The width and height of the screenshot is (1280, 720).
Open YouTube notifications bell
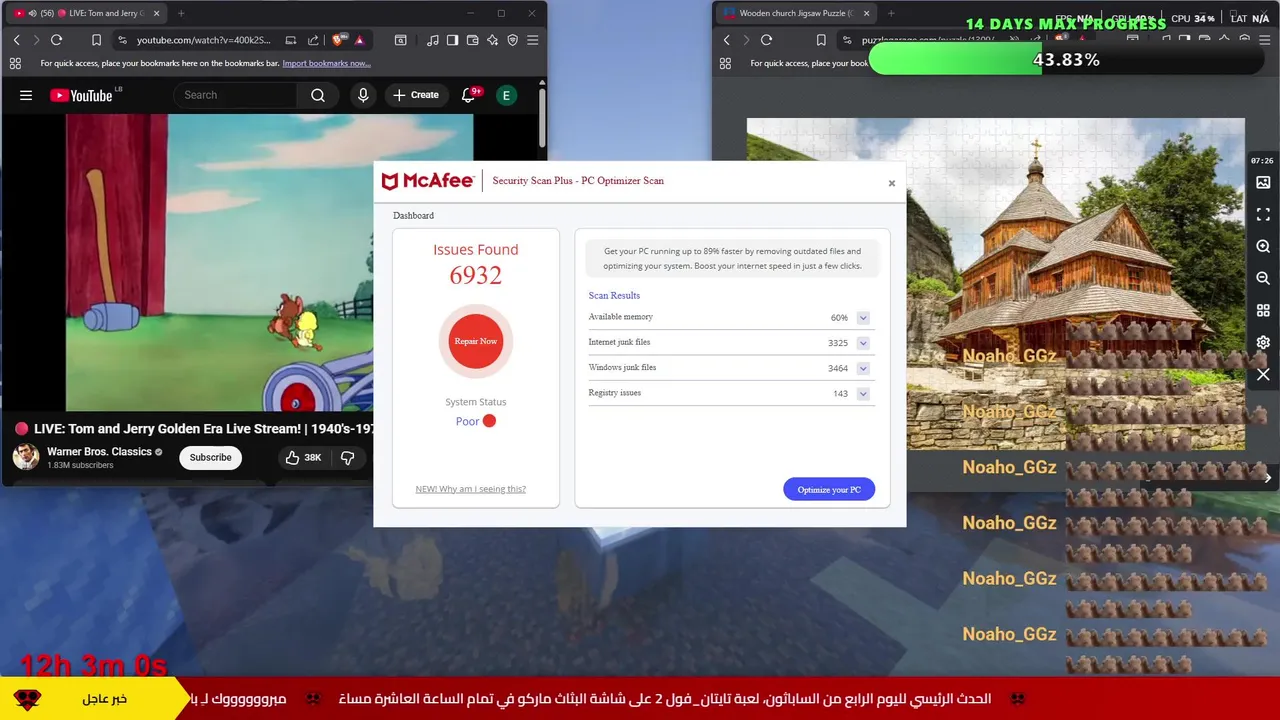coord(468,95)
